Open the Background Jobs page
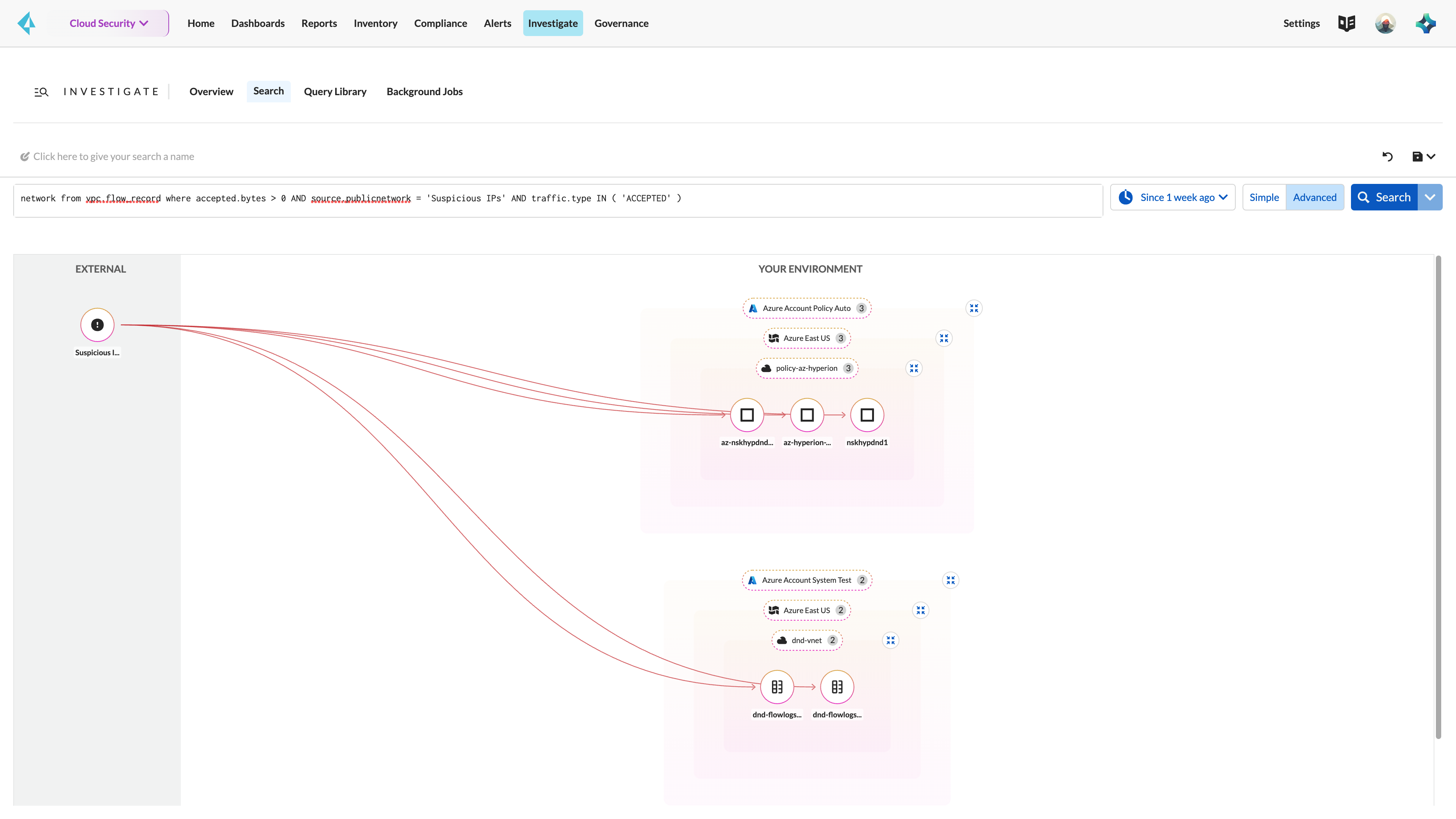Screen dimensions: 1456x819 point(425,91)
